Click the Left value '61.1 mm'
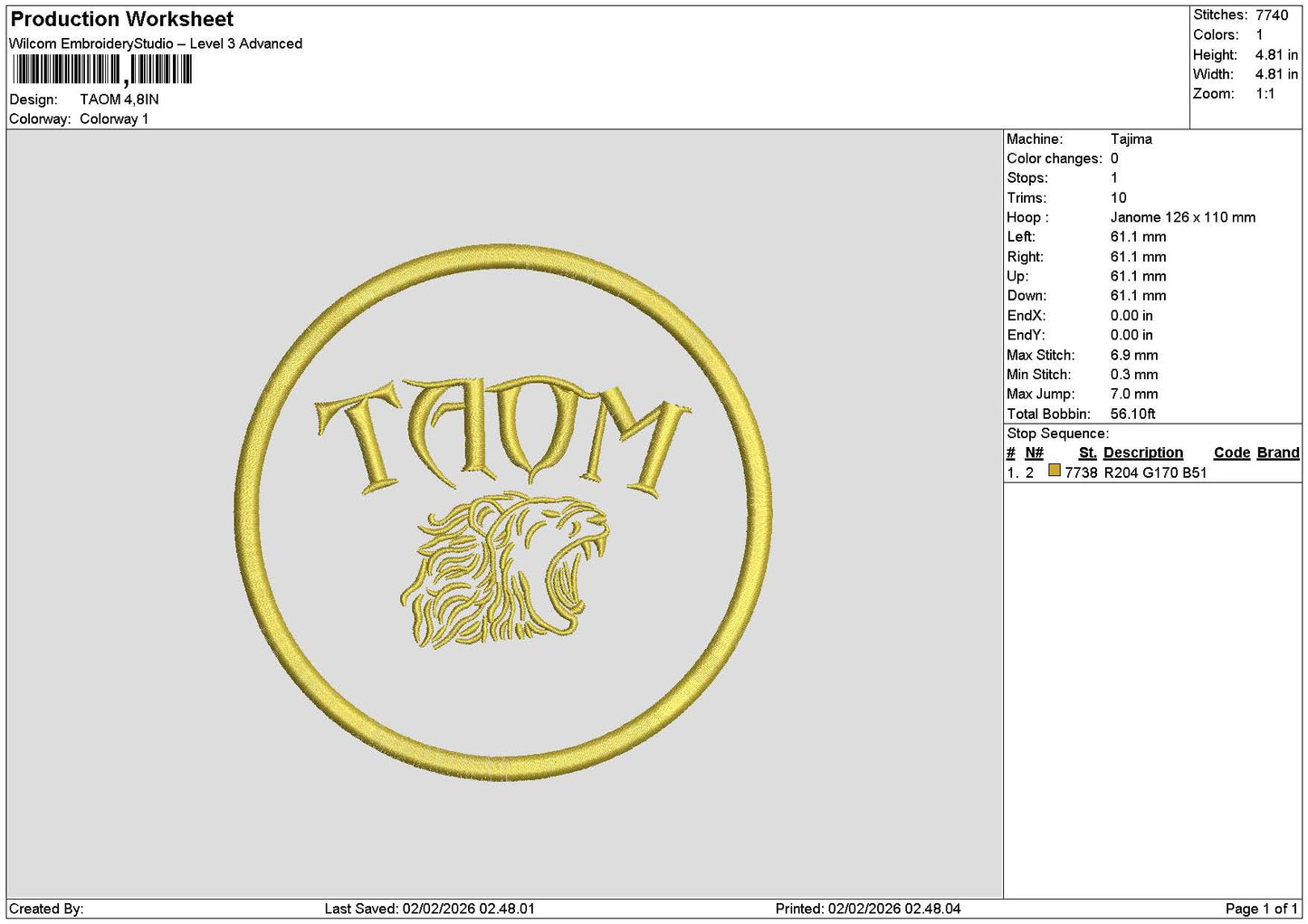Viewport: 1308px width, 924px height. (x=1139, y=237)
